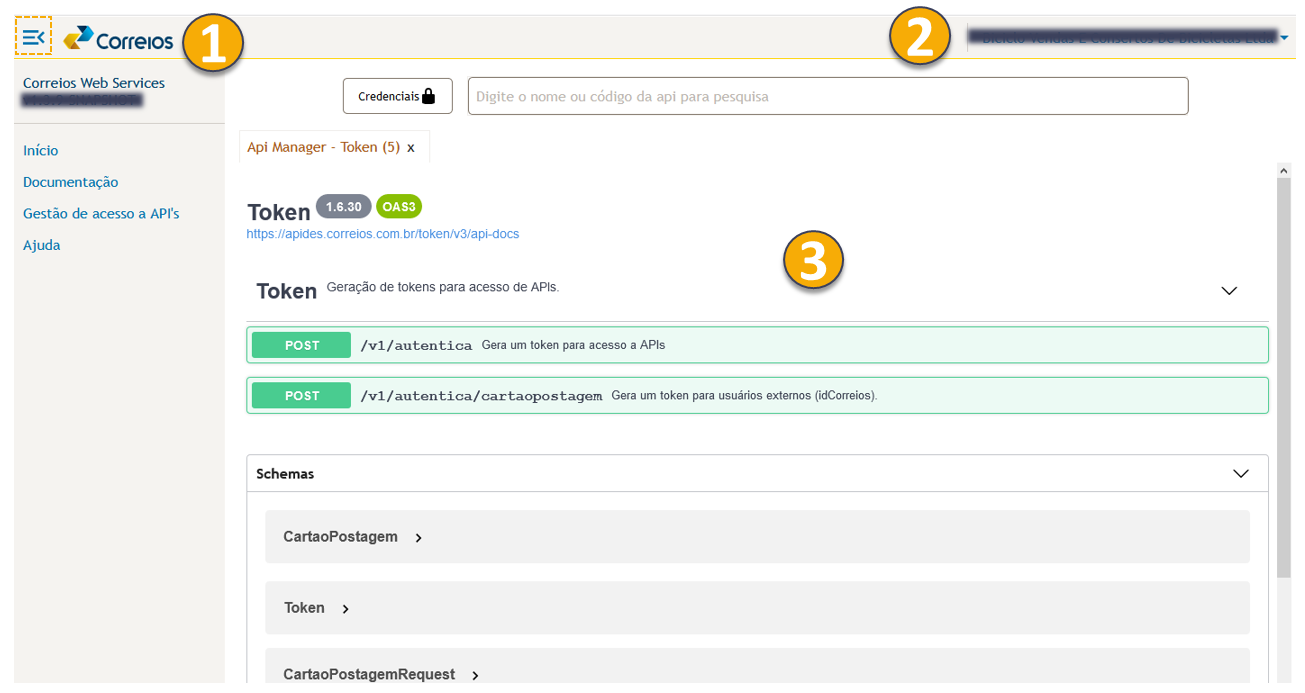This screenshot has height=693, width=1305.
Task: Click the large Token page heading
Action: [279, 212]
